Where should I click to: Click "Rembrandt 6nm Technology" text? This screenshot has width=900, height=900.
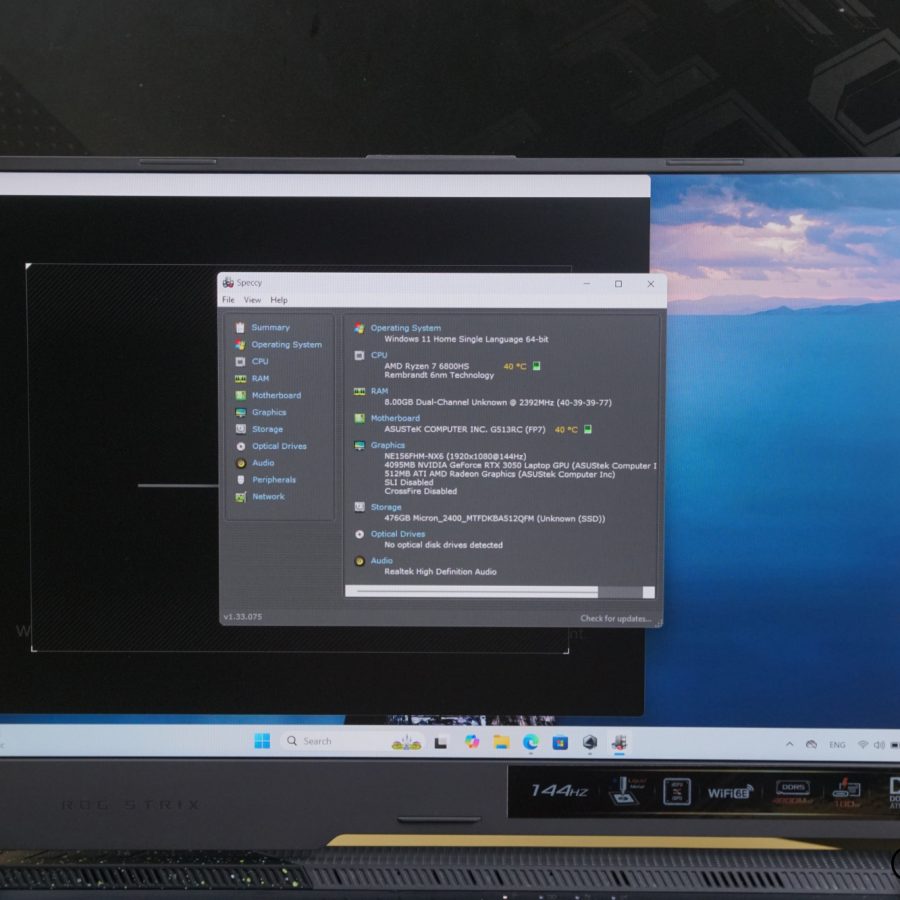439,375
